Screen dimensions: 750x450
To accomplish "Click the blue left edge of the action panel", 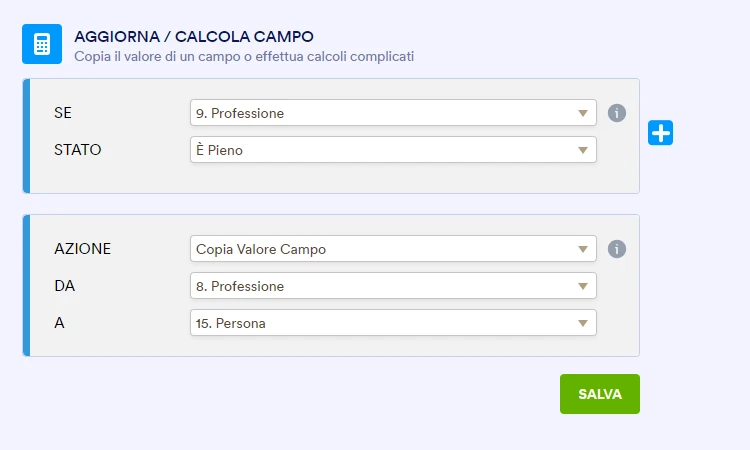I will pos(26,285).
